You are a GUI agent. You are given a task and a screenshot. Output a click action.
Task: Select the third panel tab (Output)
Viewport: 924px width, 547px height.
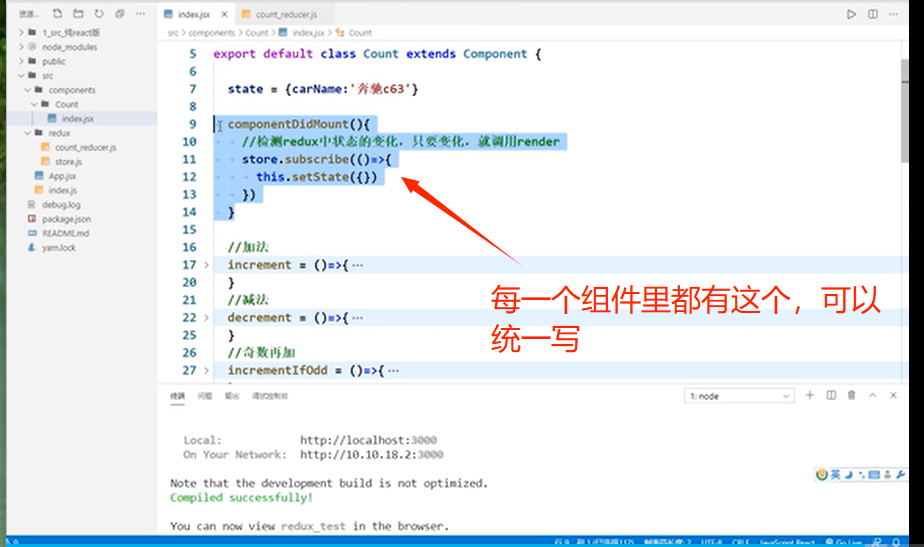[232, 396]
